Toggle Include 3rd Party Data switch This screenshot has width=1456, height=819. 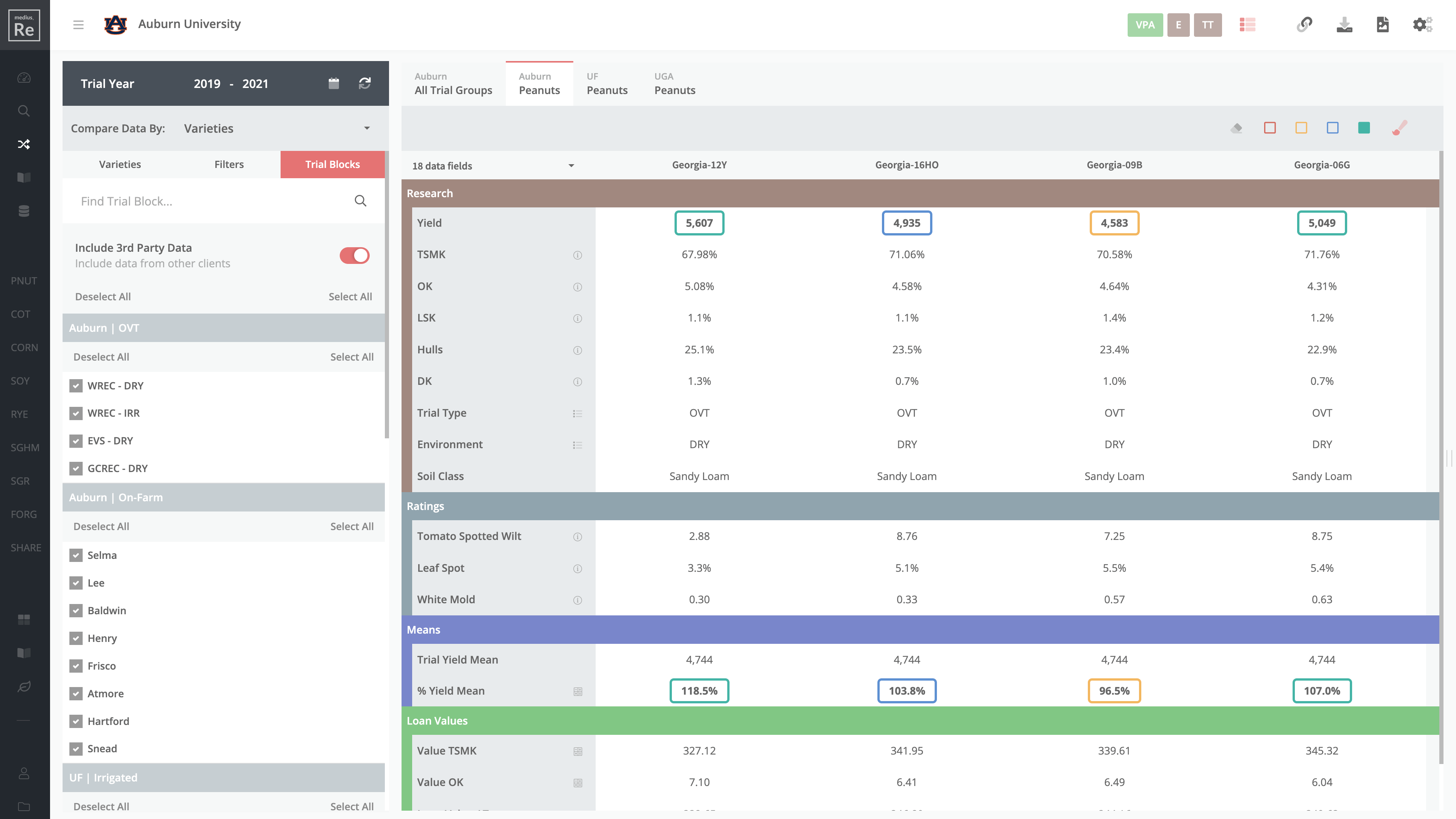pos(355,255)
